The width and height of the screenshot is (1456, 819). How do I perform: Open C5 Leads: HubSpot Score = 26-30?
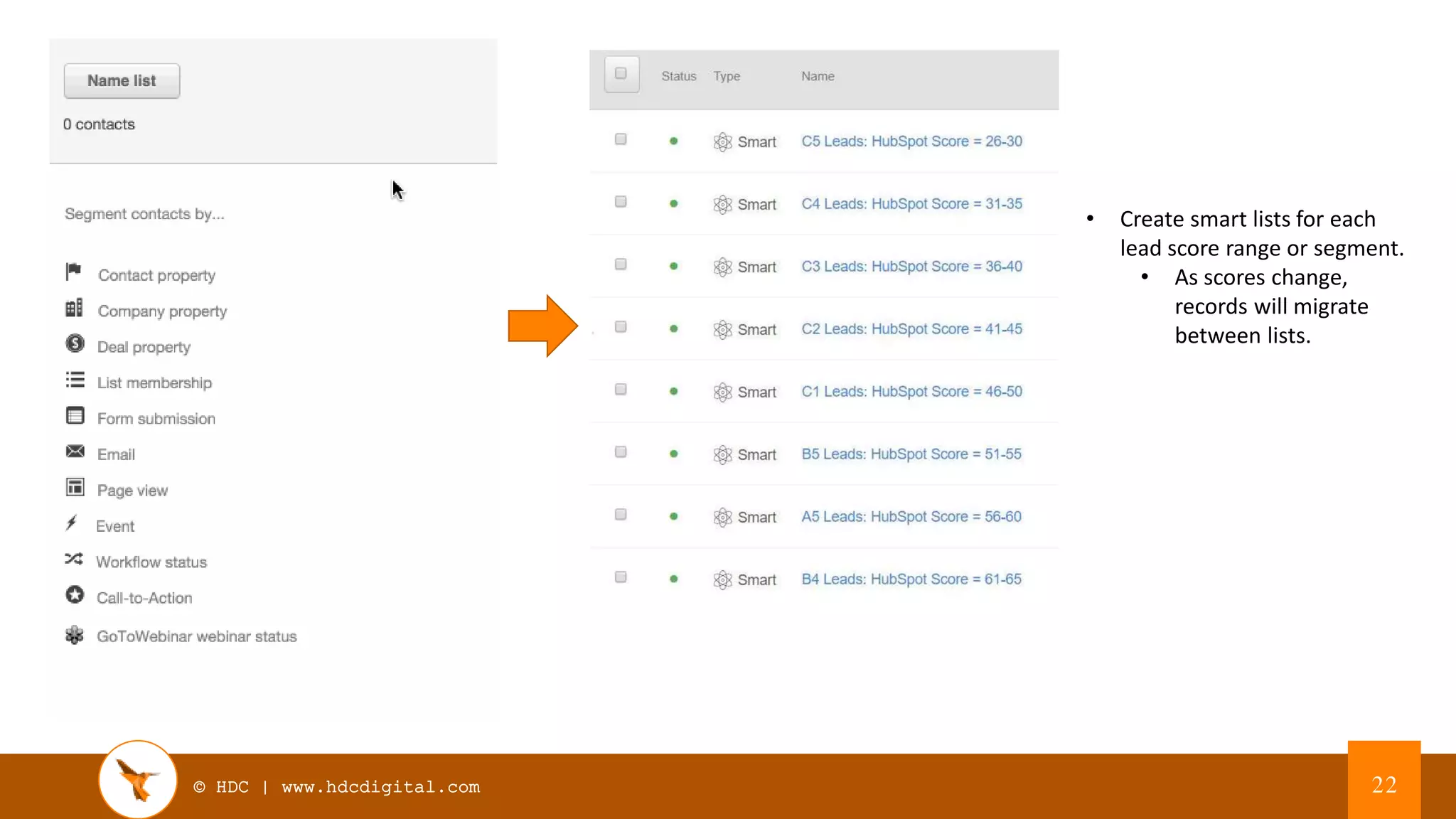tap(911, 141)
